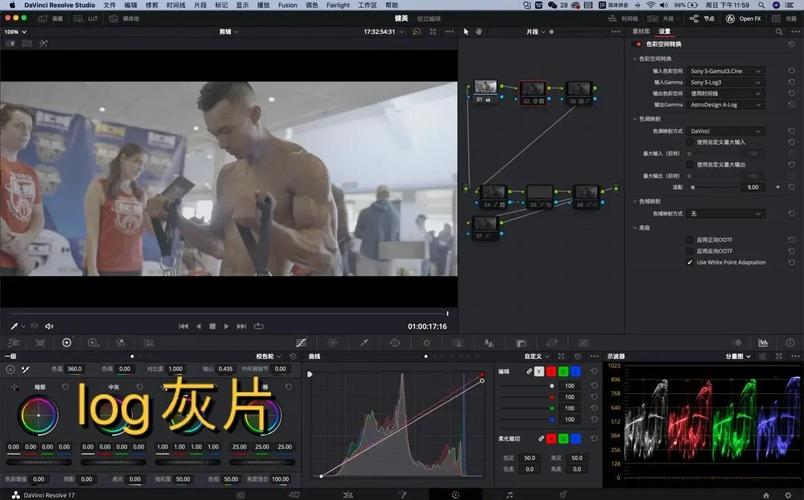
Task: Select the arrow pointer tool in node editor
Action: coord(466,31)
